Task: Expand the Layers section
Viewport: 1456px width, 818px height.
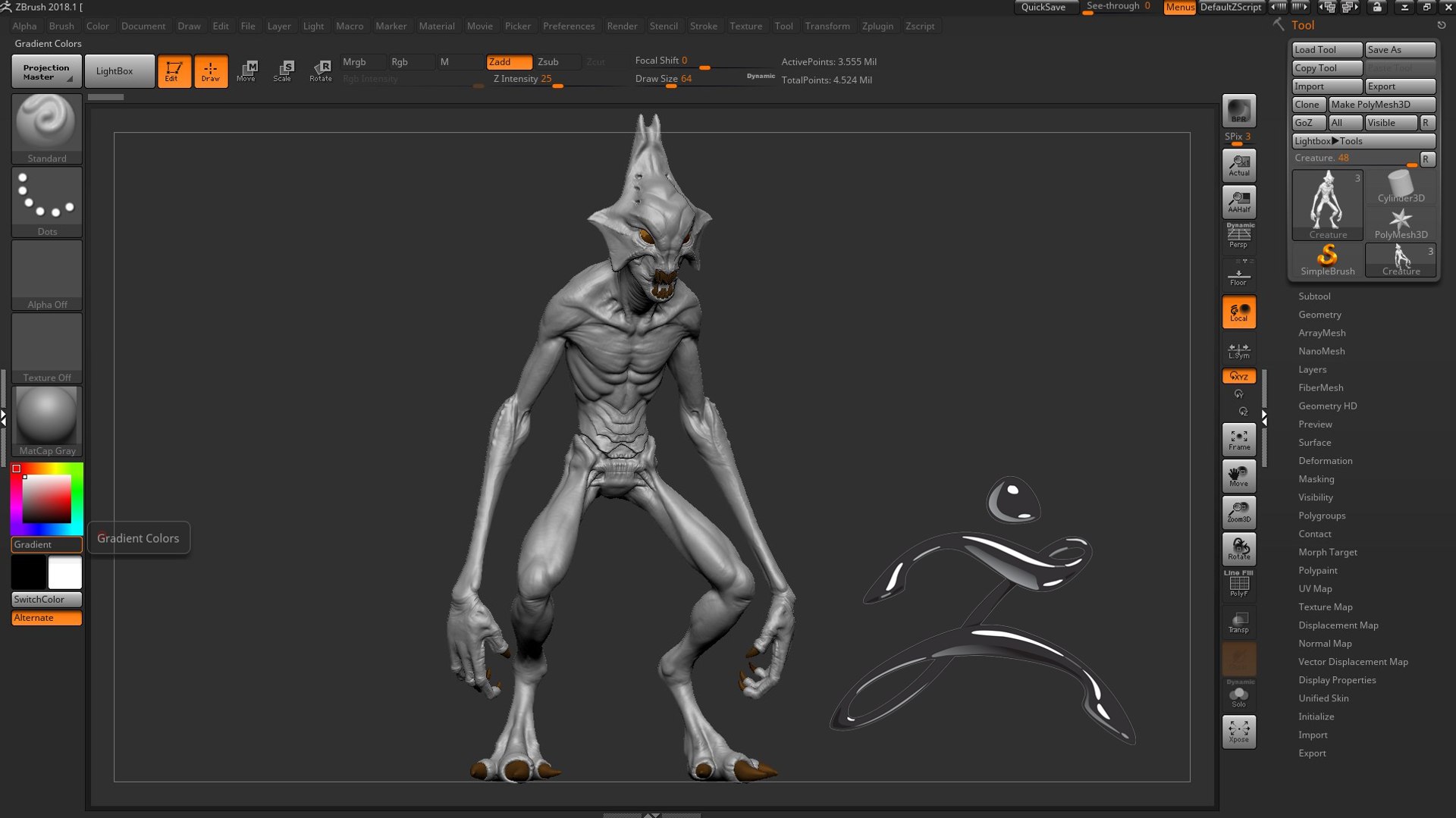Action: coord(1312,369)
